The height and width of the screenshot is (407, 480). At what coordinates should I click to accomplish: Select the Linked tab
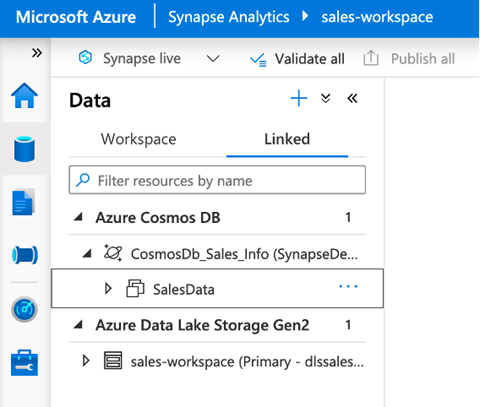[x=287, y=139]
